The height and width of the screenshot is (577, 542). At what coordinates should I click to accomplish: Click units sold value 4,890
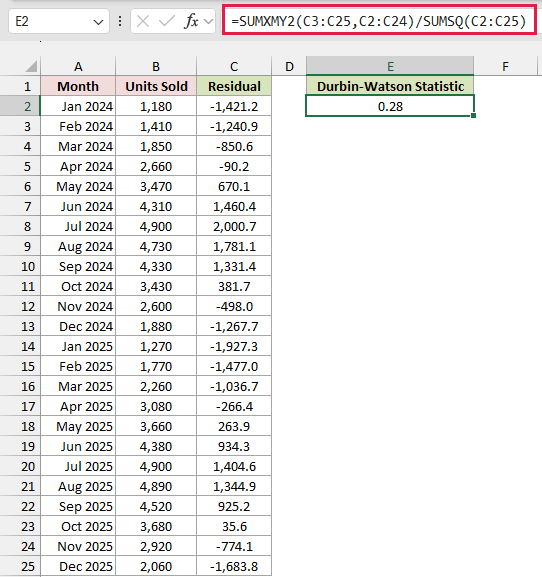pyautogui.click(x=156, y=486)
